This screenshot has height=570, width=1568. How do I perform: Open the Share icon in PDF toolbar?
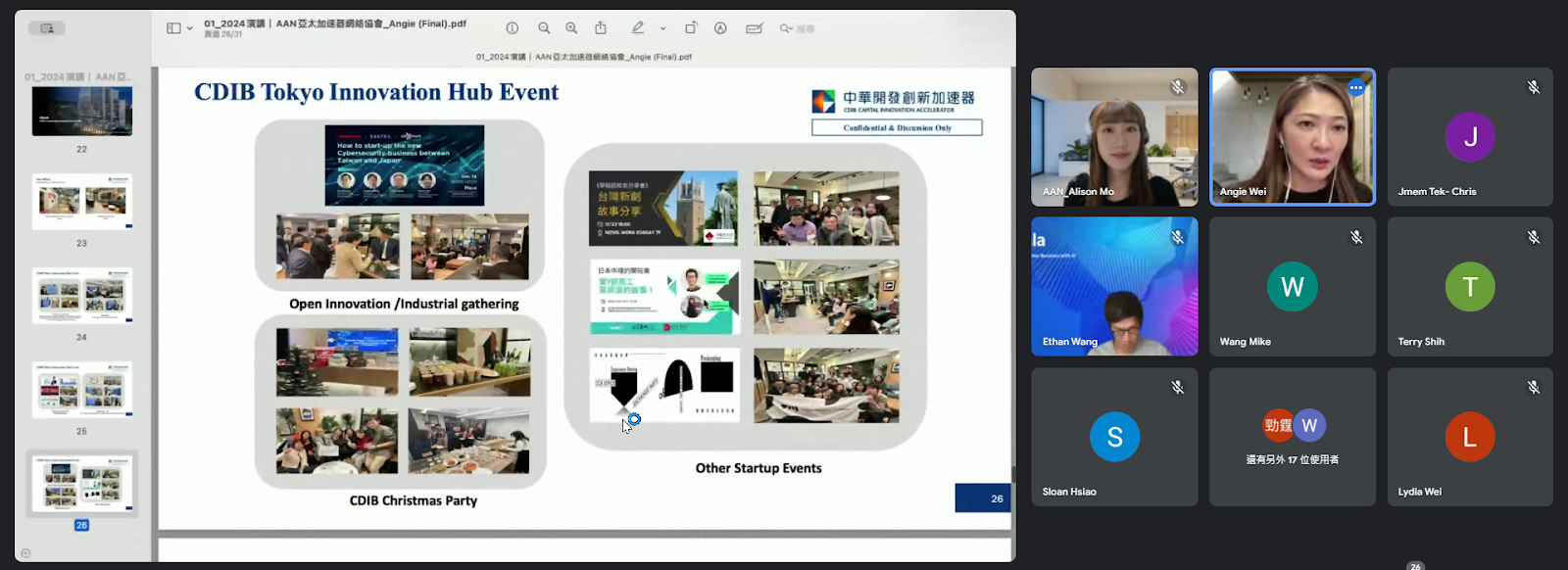click(601, 28)
